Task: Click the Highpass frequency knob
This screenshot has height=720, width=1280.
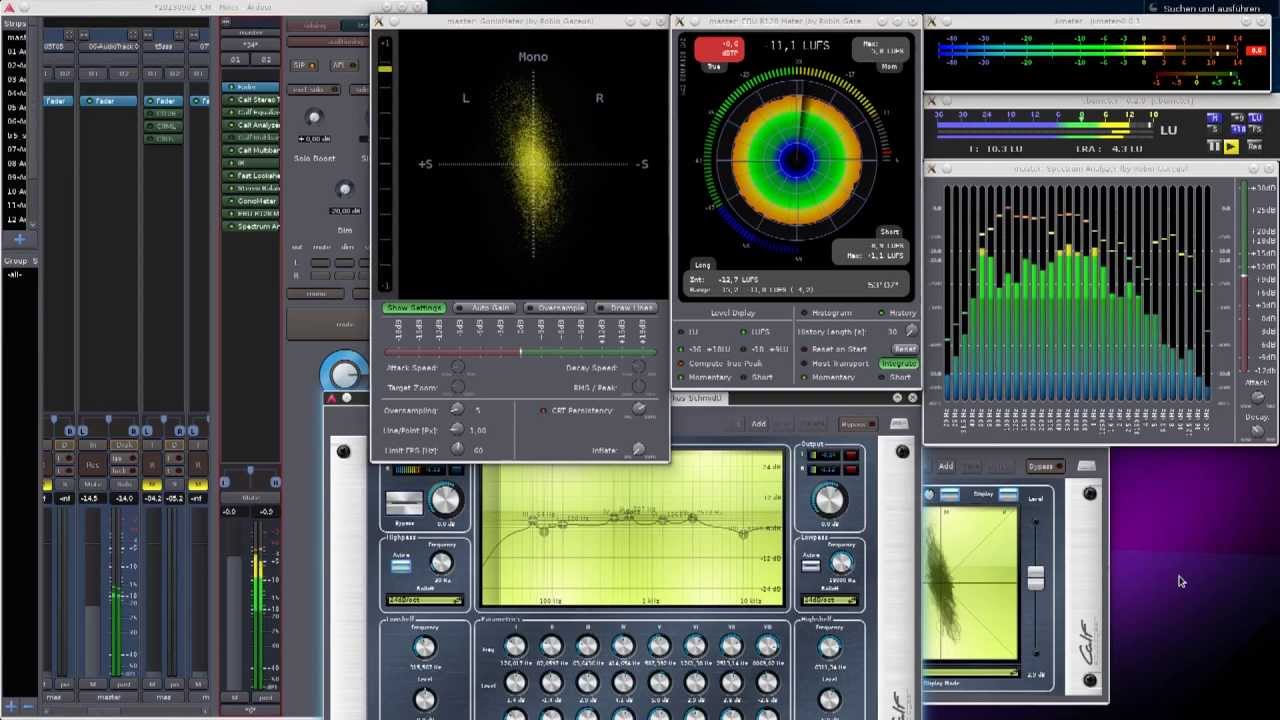Action: coord(441,565)
